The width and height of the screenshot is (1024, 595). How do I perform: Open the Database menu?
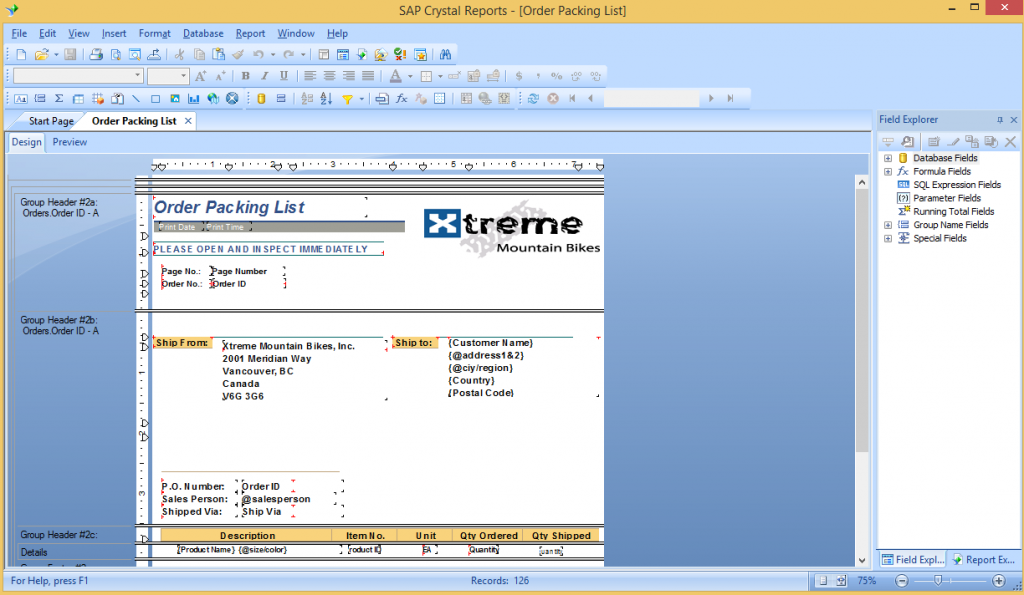pyautogui.click(x=203, y=33)
